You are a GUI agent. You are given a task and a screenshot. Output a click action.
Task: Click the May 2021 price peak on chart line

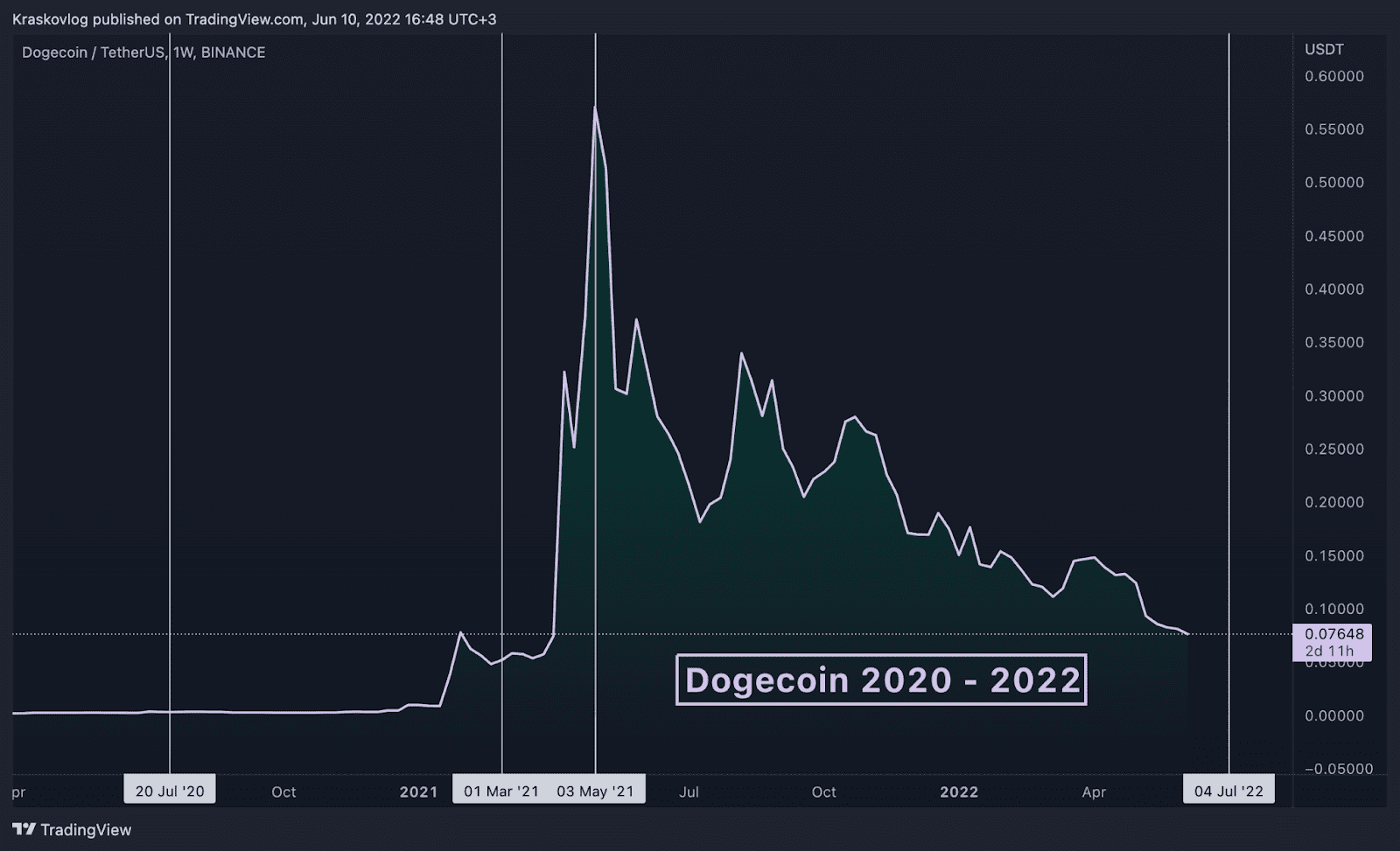(x=596, y=108)
